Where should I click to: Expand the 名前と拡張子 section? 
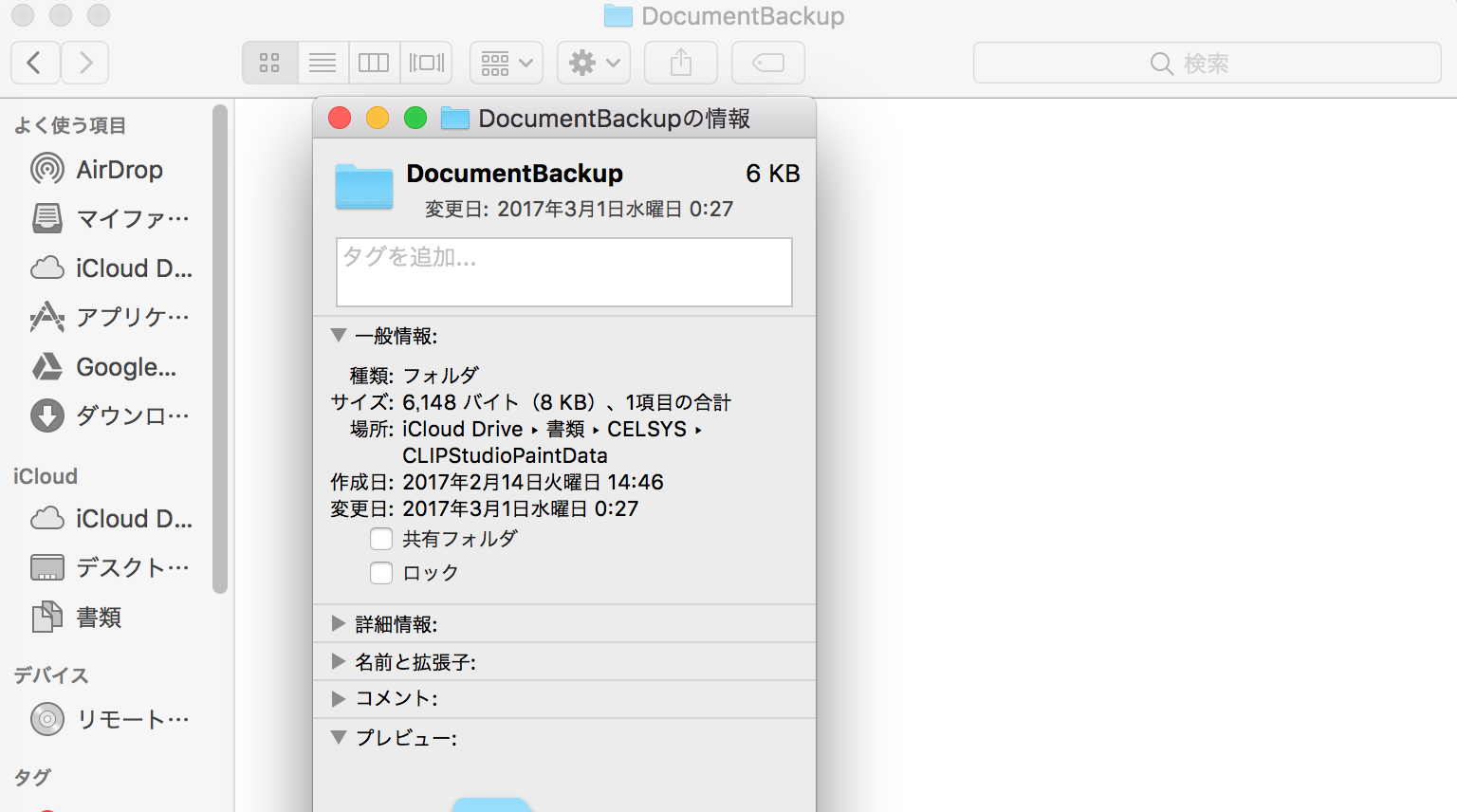pyautogui.click(x=339, y=662)
